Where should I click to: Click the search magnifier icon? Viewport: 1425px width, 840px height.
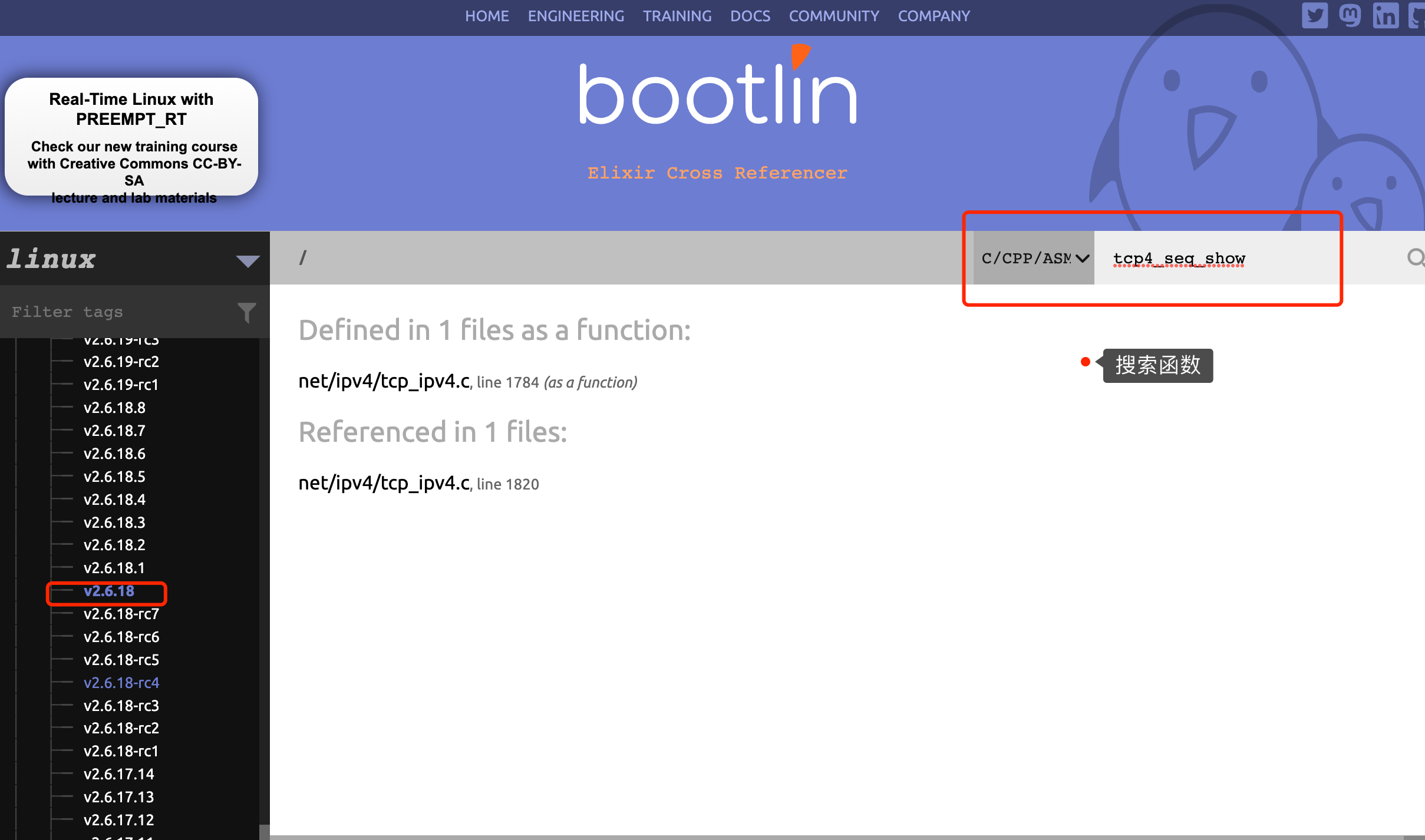coord(1414,257)
